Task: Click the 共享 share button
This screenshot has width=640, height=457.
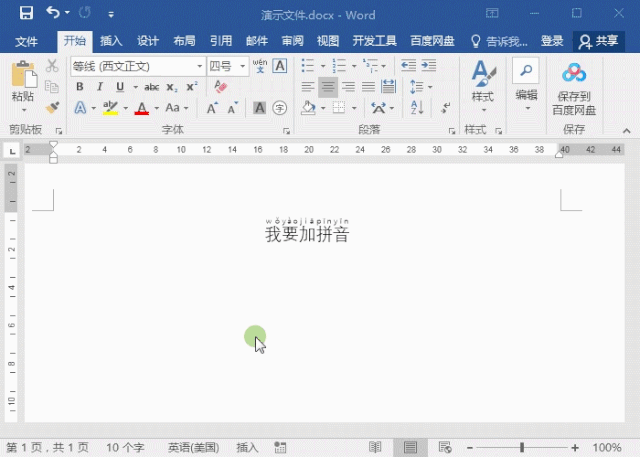Action: pyautogui.click(x=599, y=41)
